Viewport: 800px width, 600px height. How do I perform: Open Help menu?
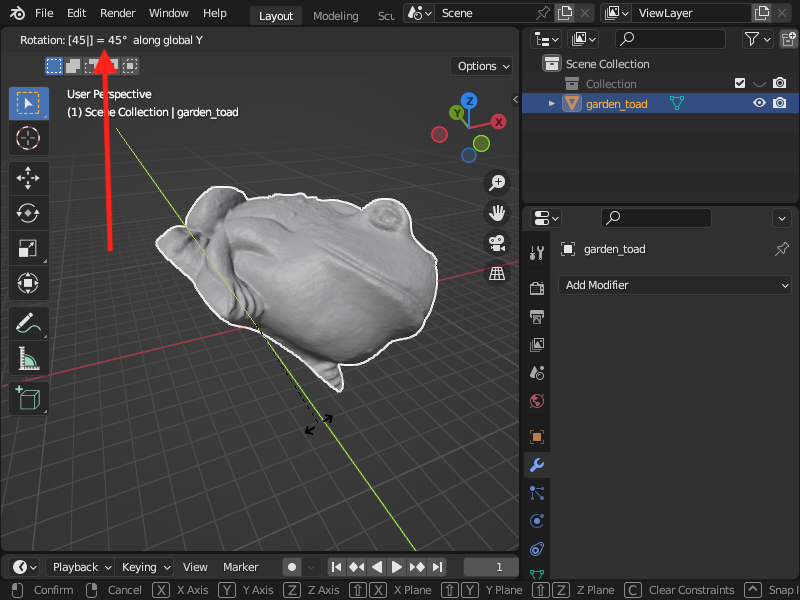point(214,13)
